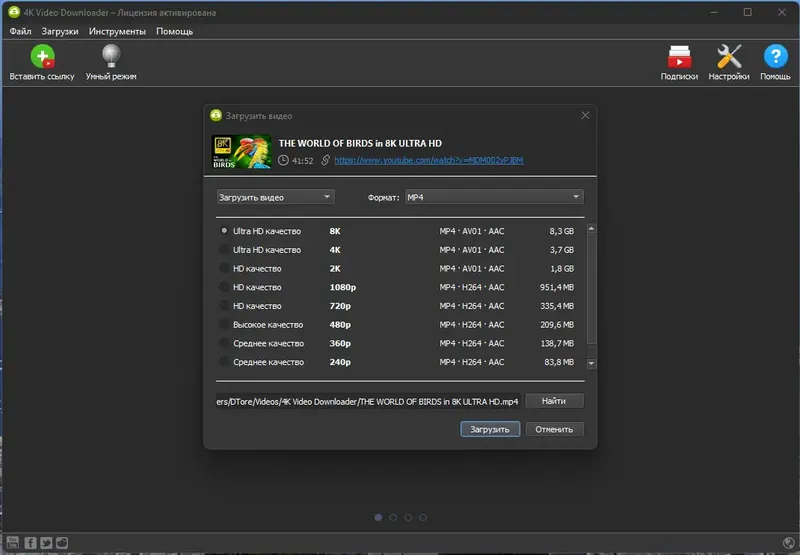Viewport: 800px width, 555px height.
Task: Click the Facebook icon in the status bar
Action: (x=31, y=543)
